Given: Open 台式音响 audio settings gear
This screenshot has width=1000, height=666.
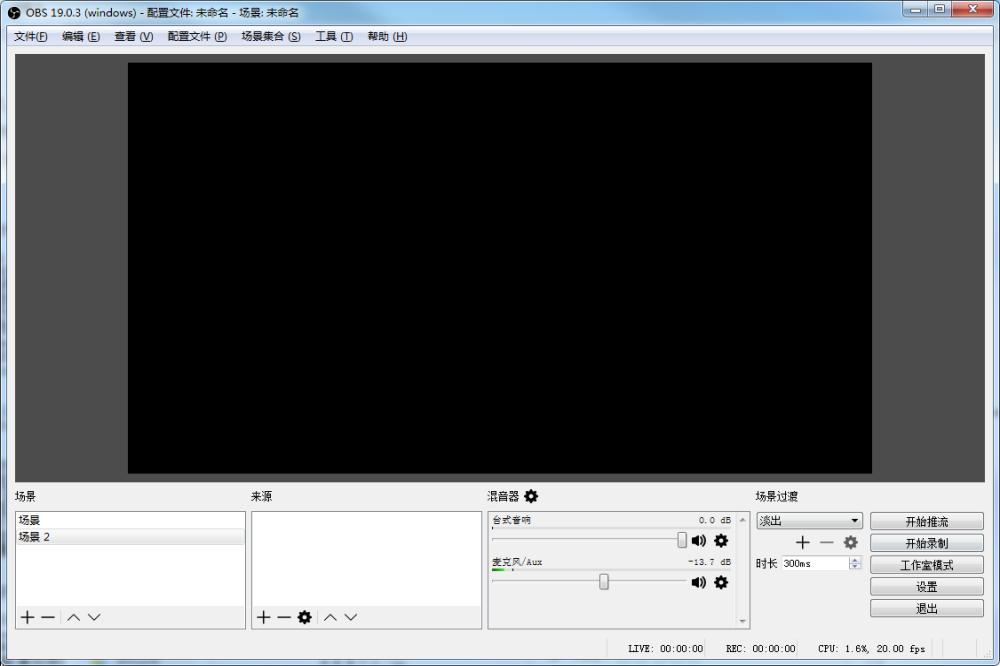Looking at the screenshot, I should (721, 540).
